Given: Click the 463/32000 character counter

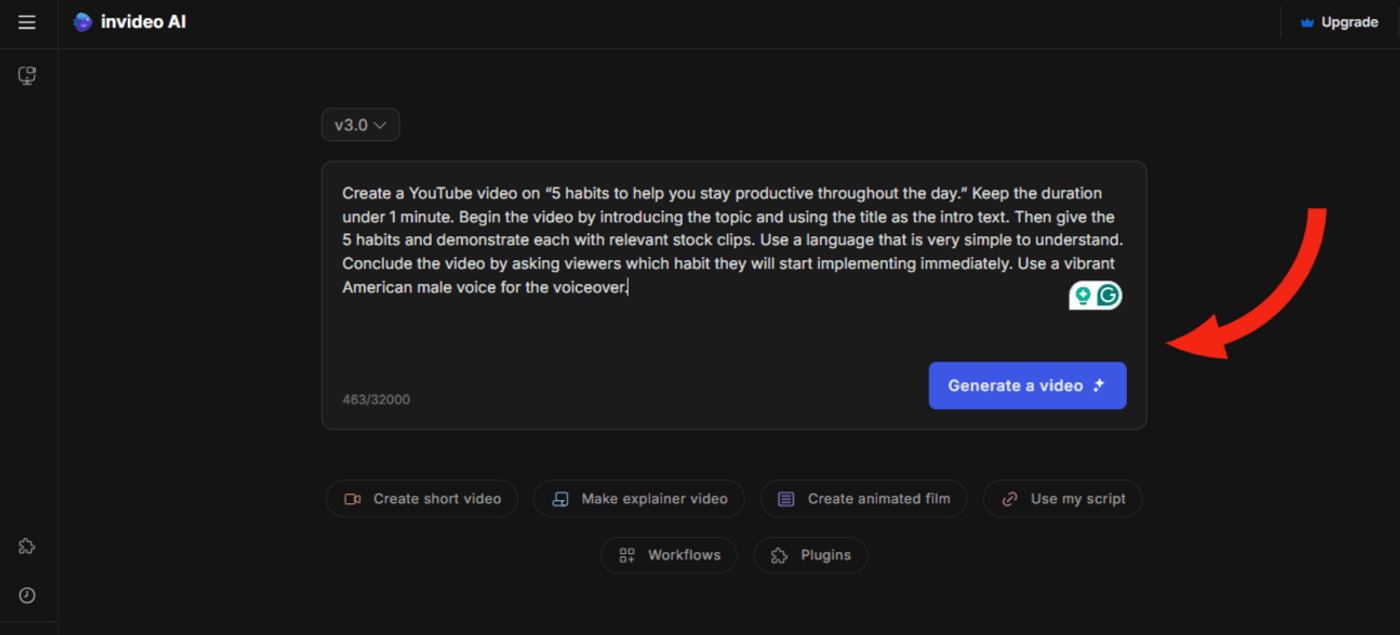Looking at the screenshot, I should click(376, 399).
